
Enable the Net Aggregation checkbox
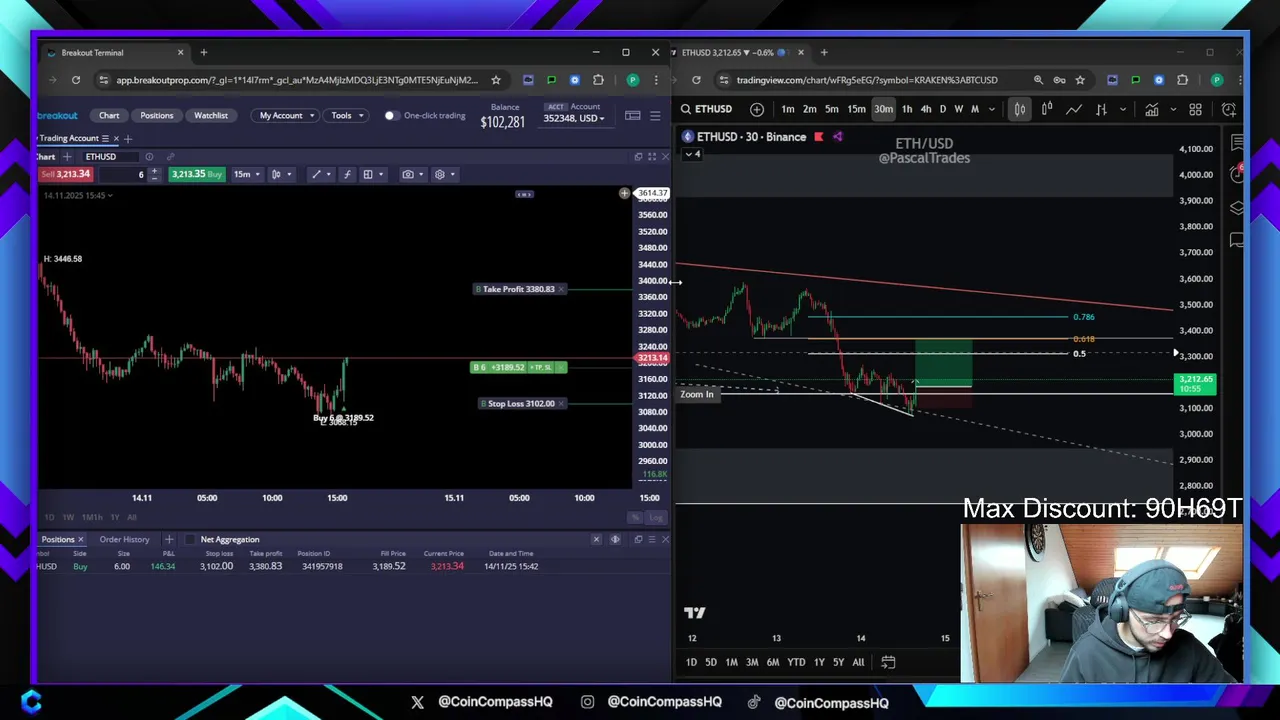pos(191,540)
